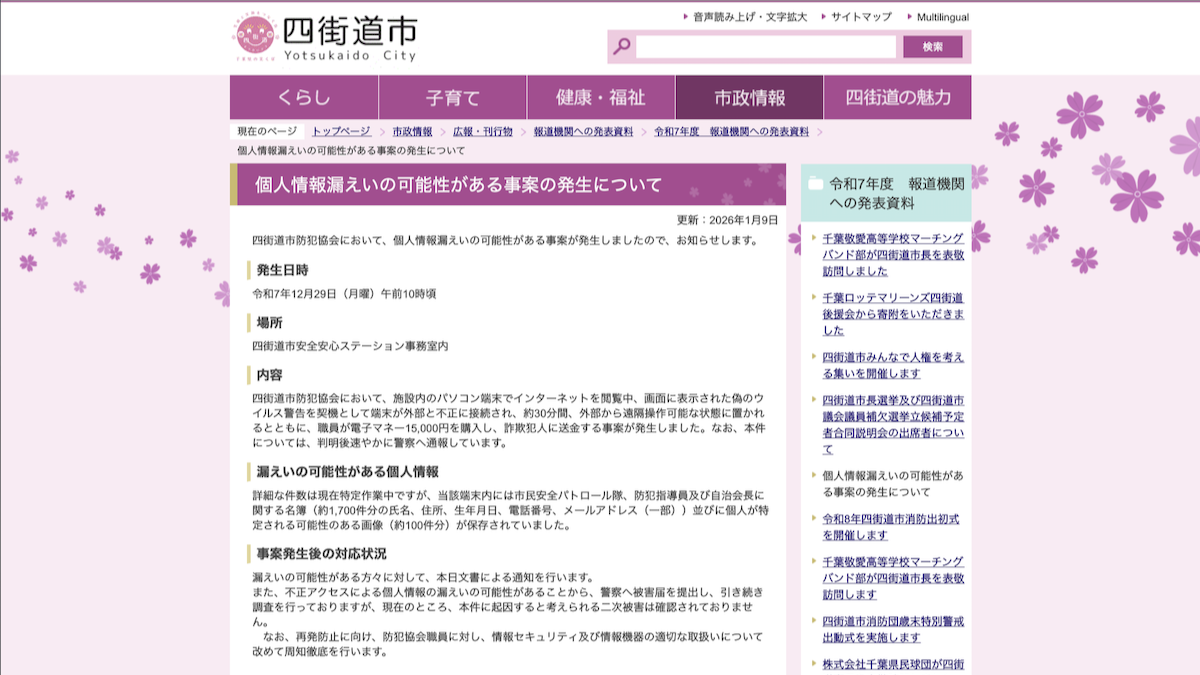Open 広報・刊行物 breadcrumb link

pos(483,132)
